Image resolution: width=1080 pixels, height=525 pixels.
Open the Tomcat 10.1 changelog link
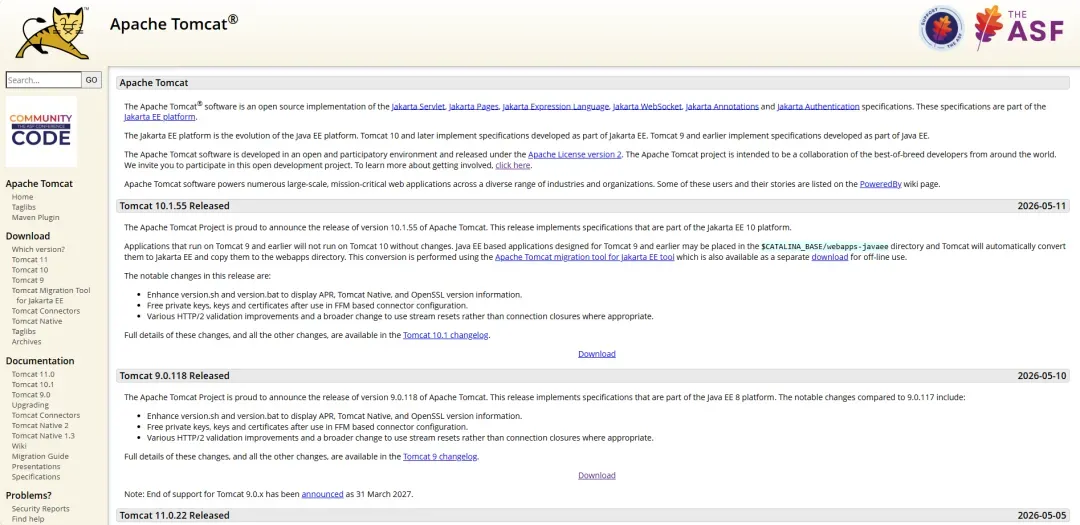(x=446, y=336)
